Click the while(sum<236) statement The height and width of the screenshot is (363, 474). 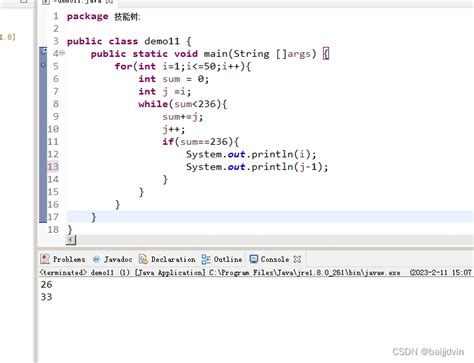click(x=182, y=104)
